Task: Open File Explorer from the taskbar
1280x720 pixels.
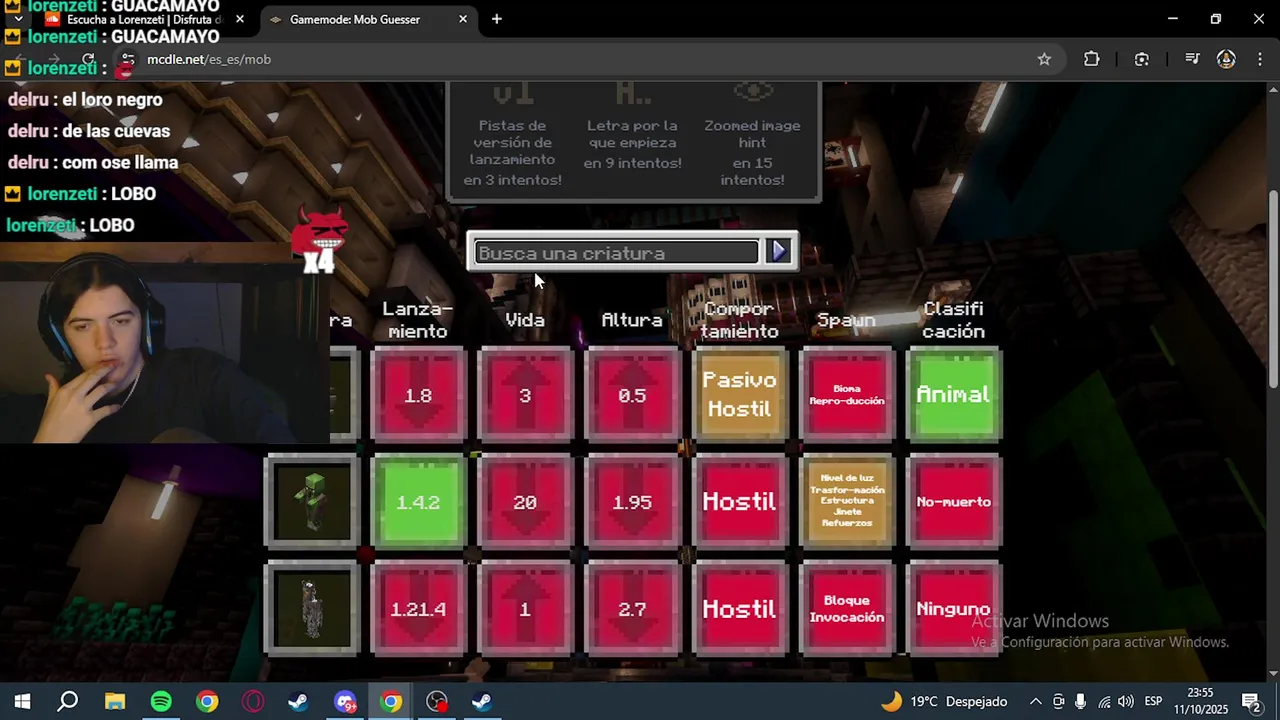Action: point(115,702)
